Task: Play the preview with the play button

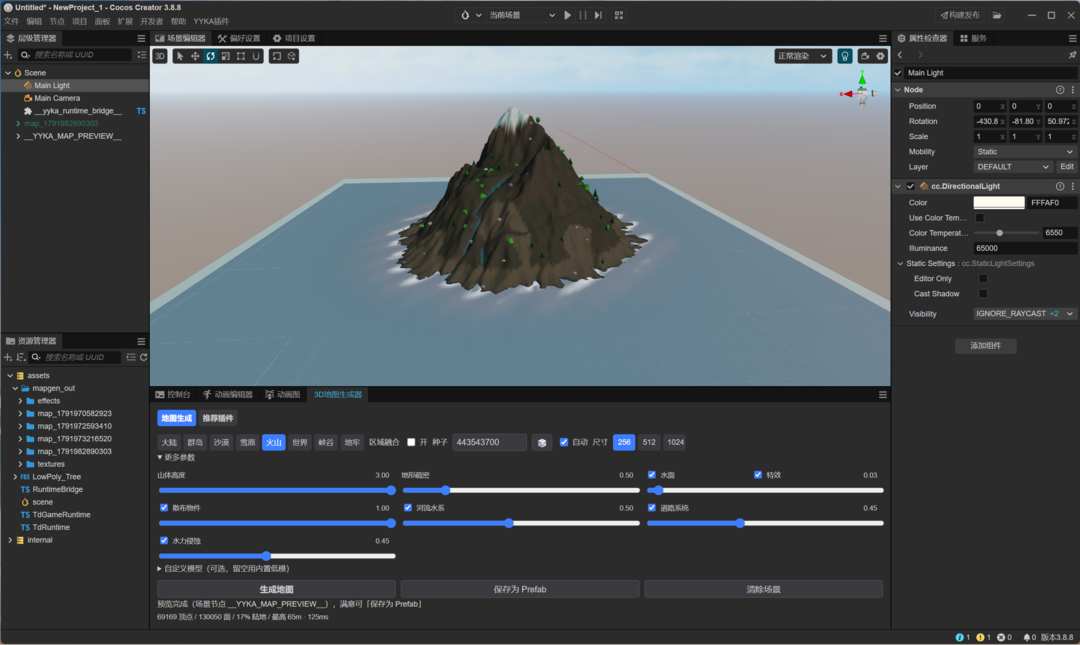Action: pos(568,14)
